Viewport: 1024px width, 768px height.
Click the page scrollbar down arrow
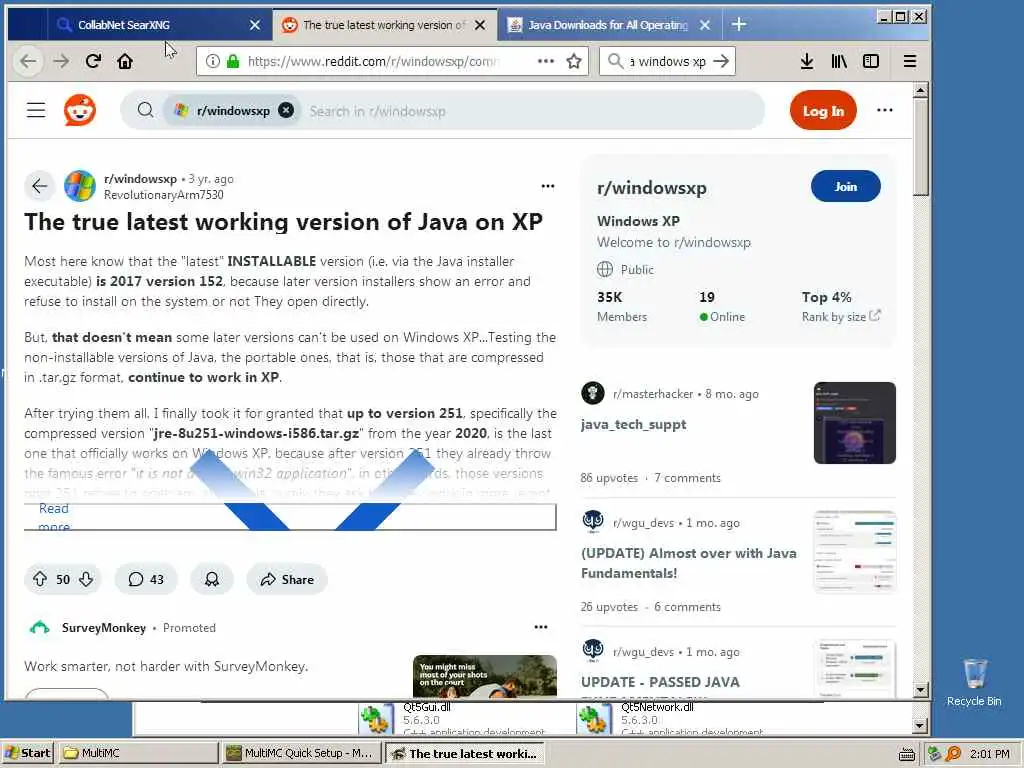click(921, 690)
